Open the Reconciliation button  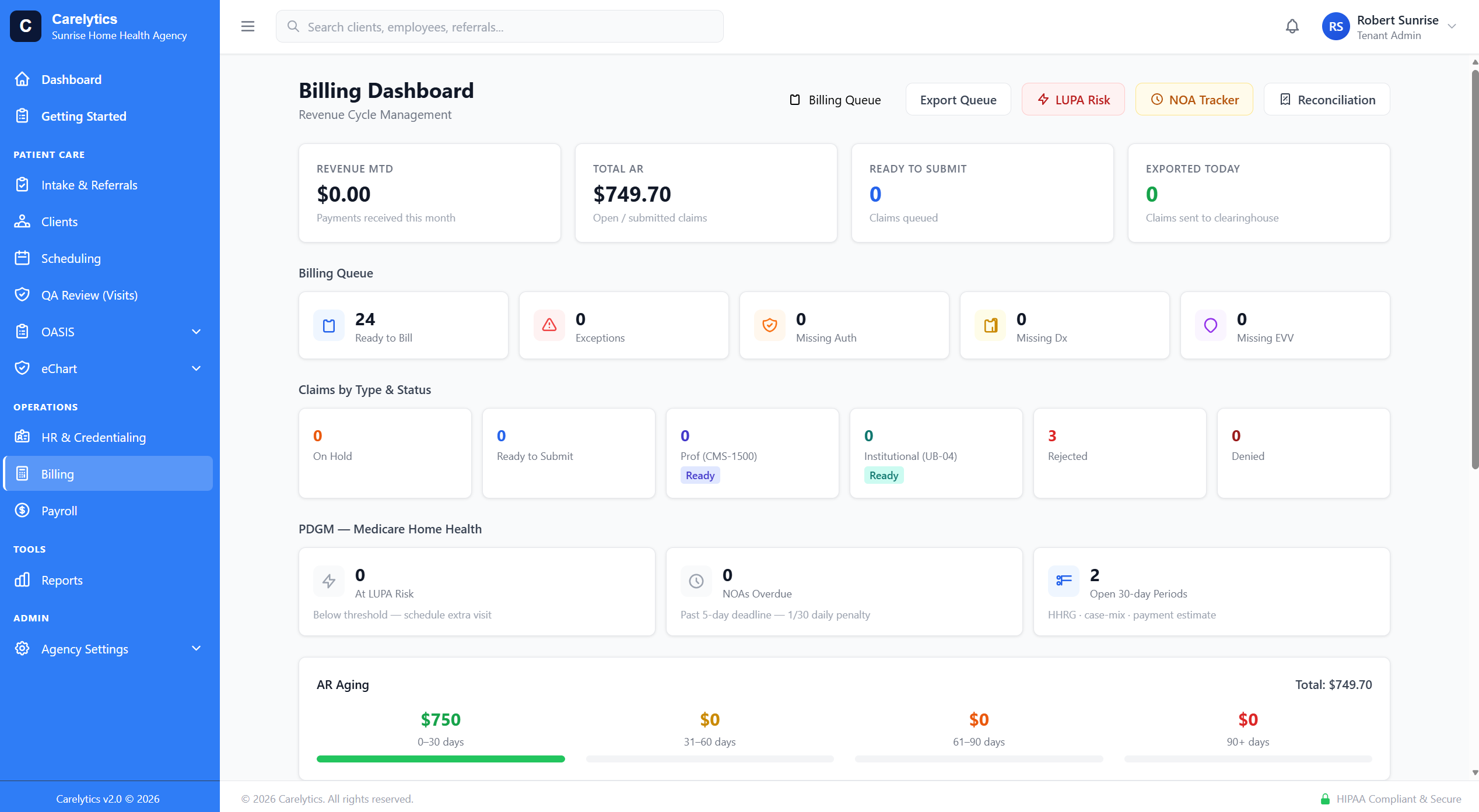click(1327, 100)
